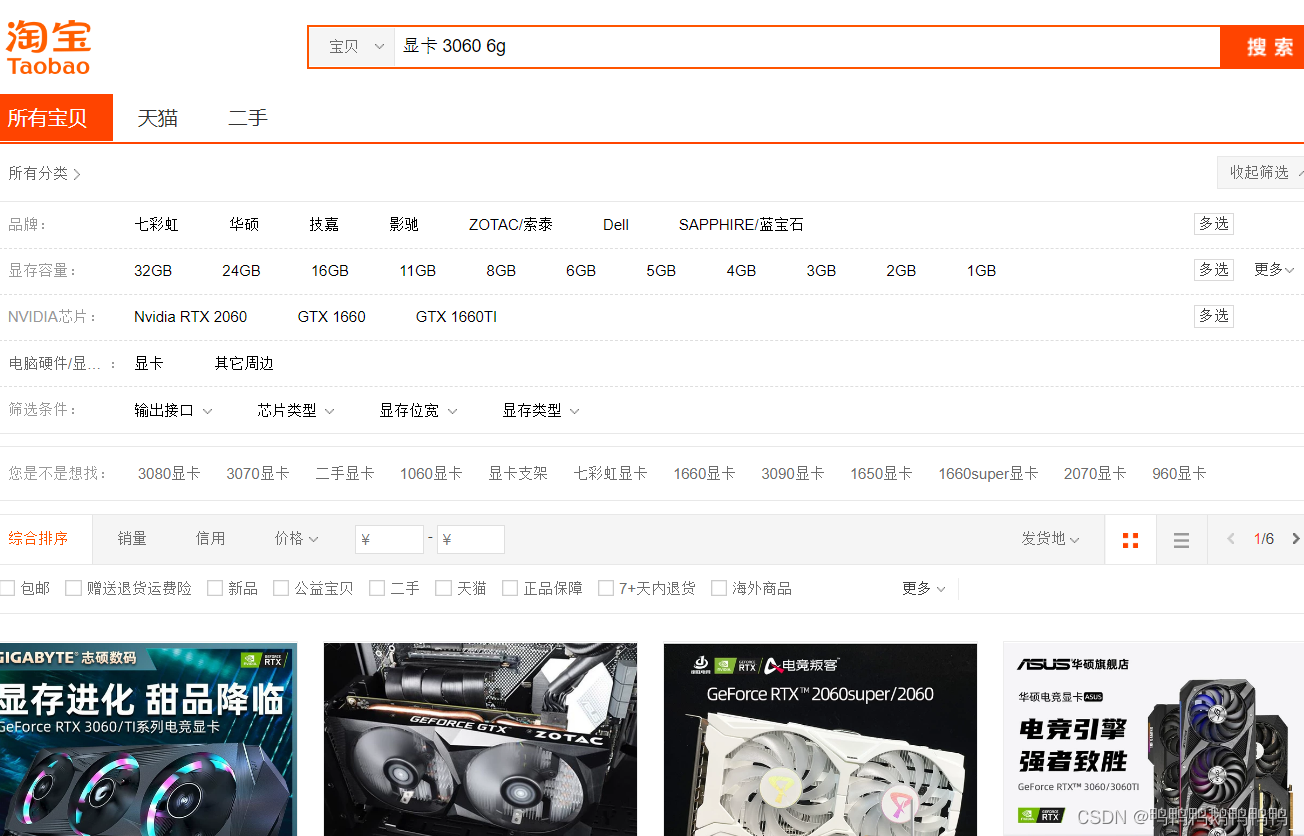This screenshot has height=836, width=1304.
Task: Open 电竞叛客 RTX 2060super product image
Action: 820,739
